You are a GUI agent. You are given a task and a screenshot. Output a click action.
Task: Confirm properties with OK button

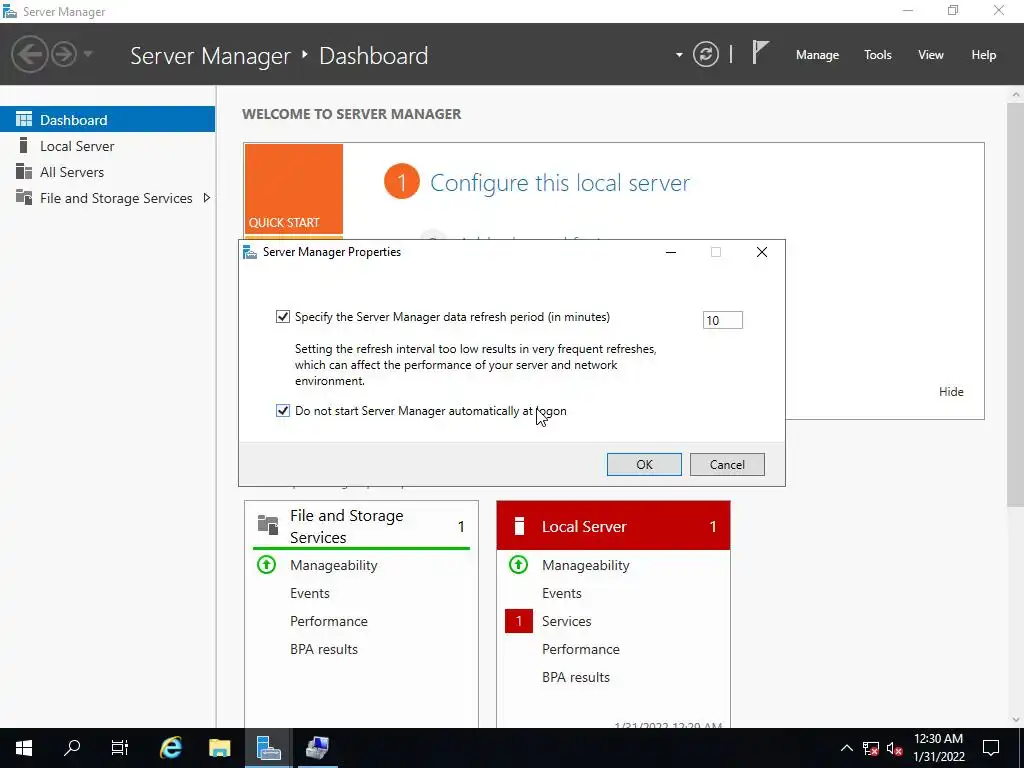pyautogui.click(x=644, y=464)
